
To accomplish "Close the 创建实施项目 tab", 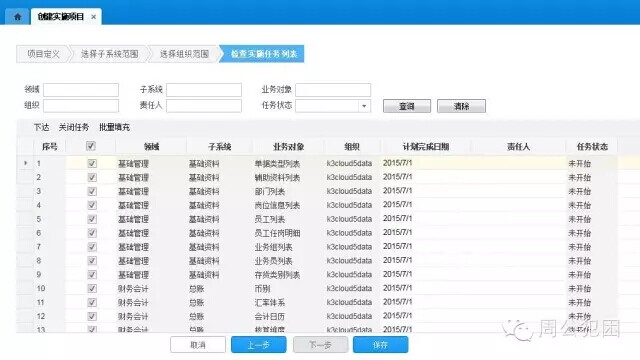I will click(x=93, y=17).
